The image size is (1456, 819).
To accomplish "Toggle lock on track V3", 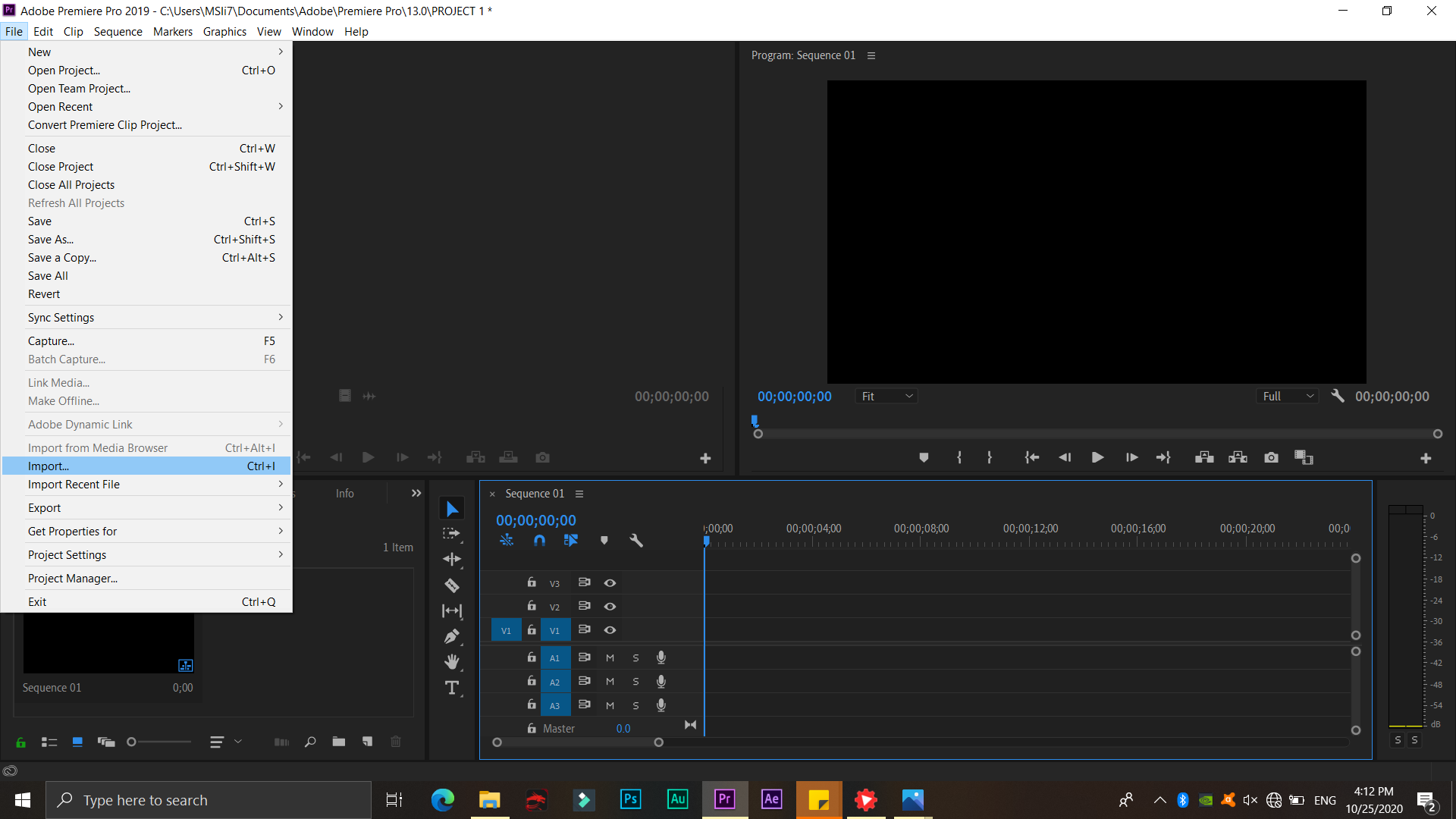I will [x=532, y=582].
